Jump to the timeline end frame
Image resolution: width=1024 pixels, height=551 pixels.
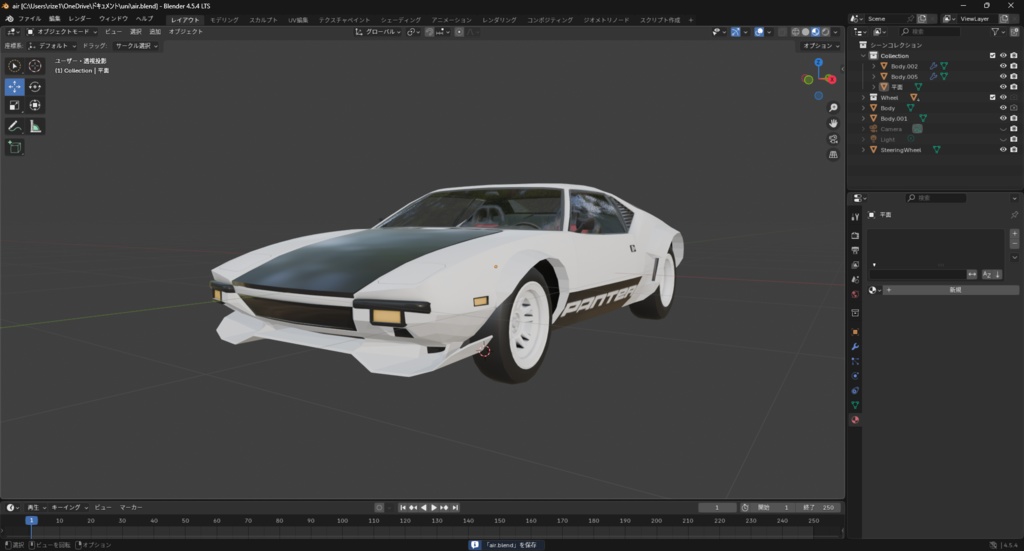click(x=455, y=507)
